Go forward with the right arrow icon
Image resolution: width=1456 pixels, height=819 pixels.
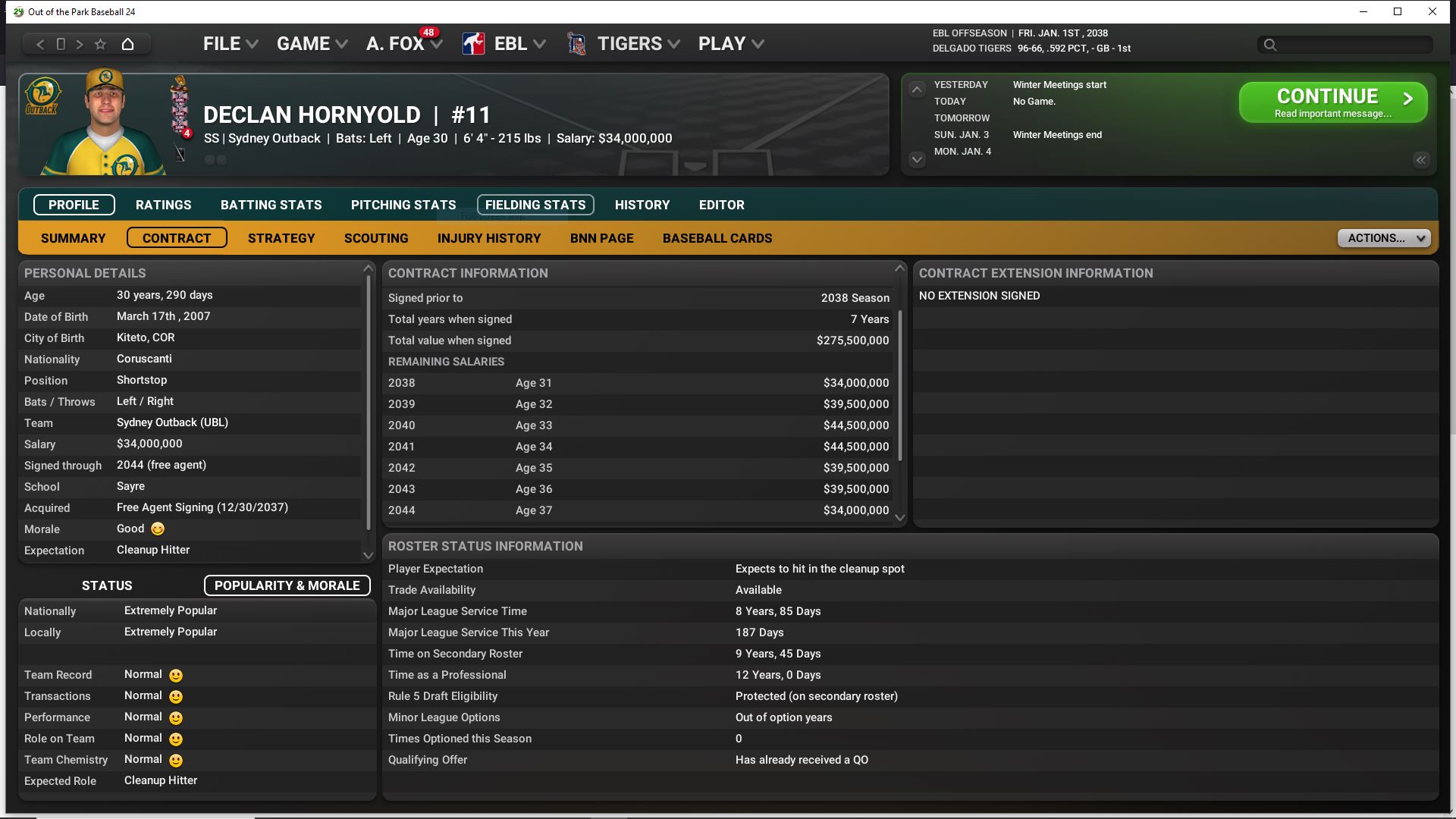[x=80, y=44]
